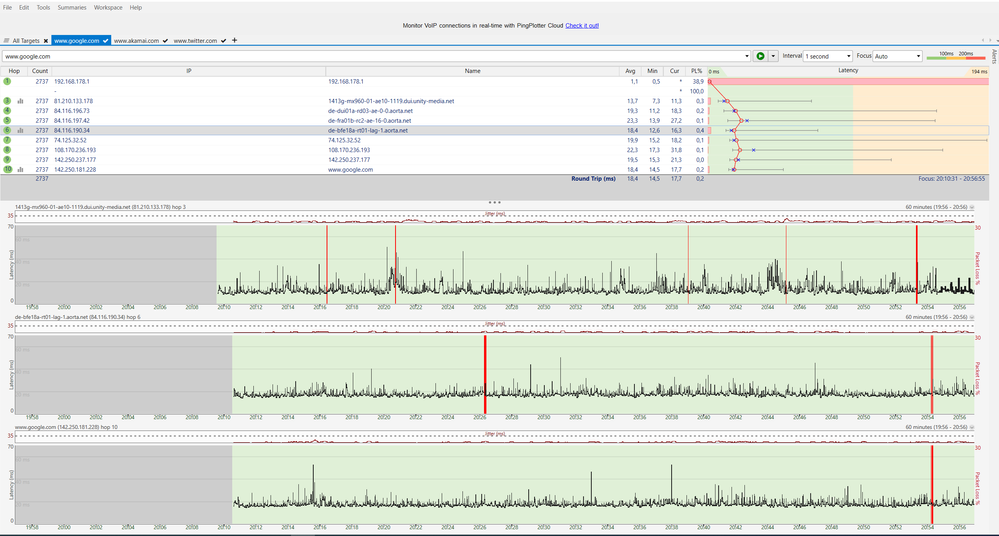This screenshot has height=536, width=999.
Task: Click the hop 8 number circle icon
Action: 7,150
